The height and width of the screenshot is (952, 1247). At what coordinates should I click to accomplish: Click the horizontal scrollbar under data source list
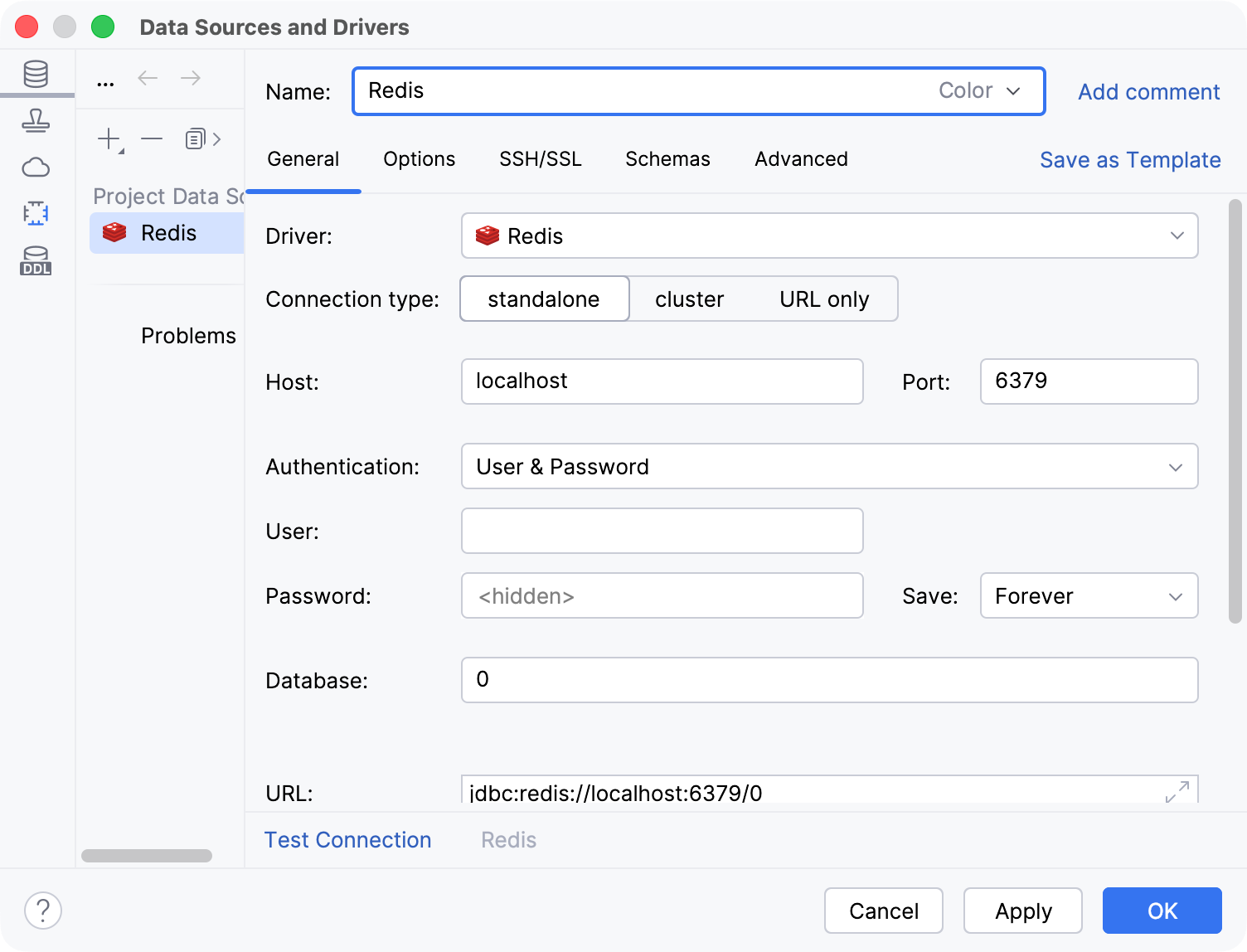click(147, 856)
